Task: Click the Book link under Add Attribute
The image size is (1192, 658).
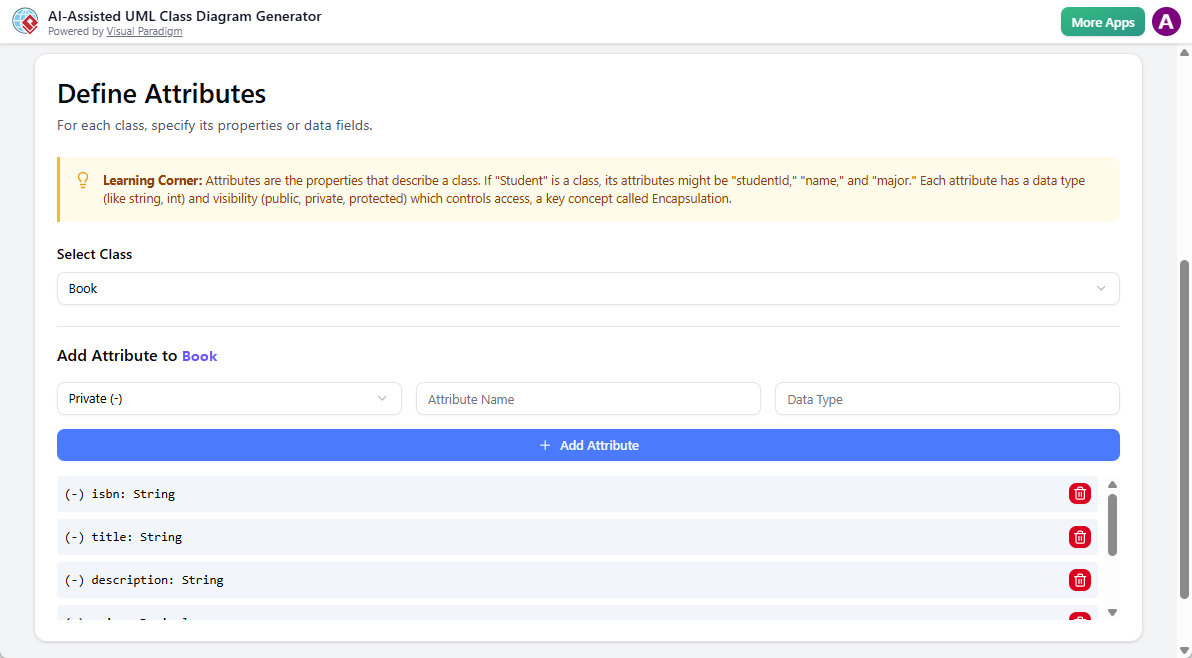Action: tap(199, 356)
